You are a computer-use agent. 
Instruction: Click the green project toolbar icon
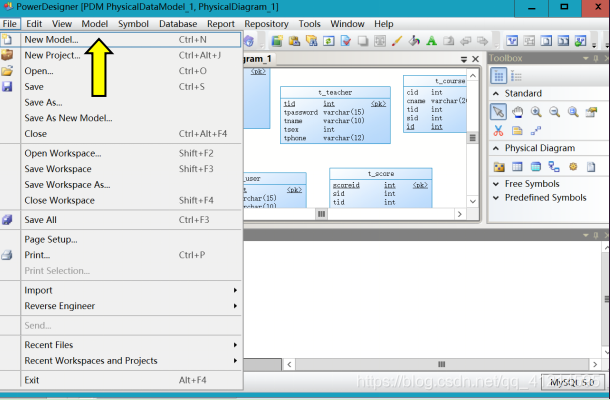click(x=277, y=41)
